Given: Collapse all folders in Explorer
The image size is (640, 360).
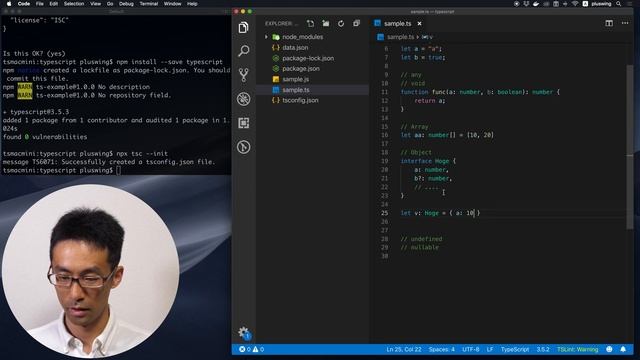Looking at the screenshot, I should pos(356,23).
